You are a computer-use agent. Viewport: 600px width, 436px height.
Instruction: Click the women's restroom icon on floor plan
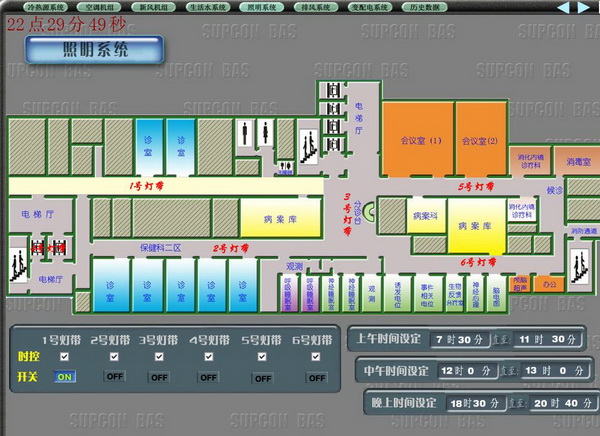(x=265, y=132)
